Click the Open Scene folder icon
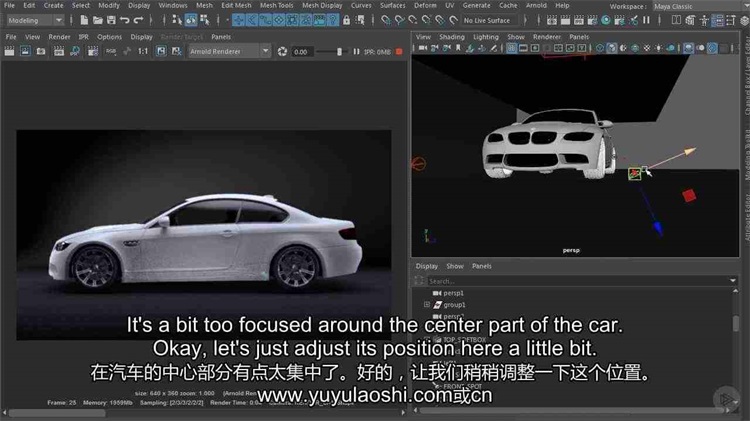 pyautogui.click(x=98, y=20)
